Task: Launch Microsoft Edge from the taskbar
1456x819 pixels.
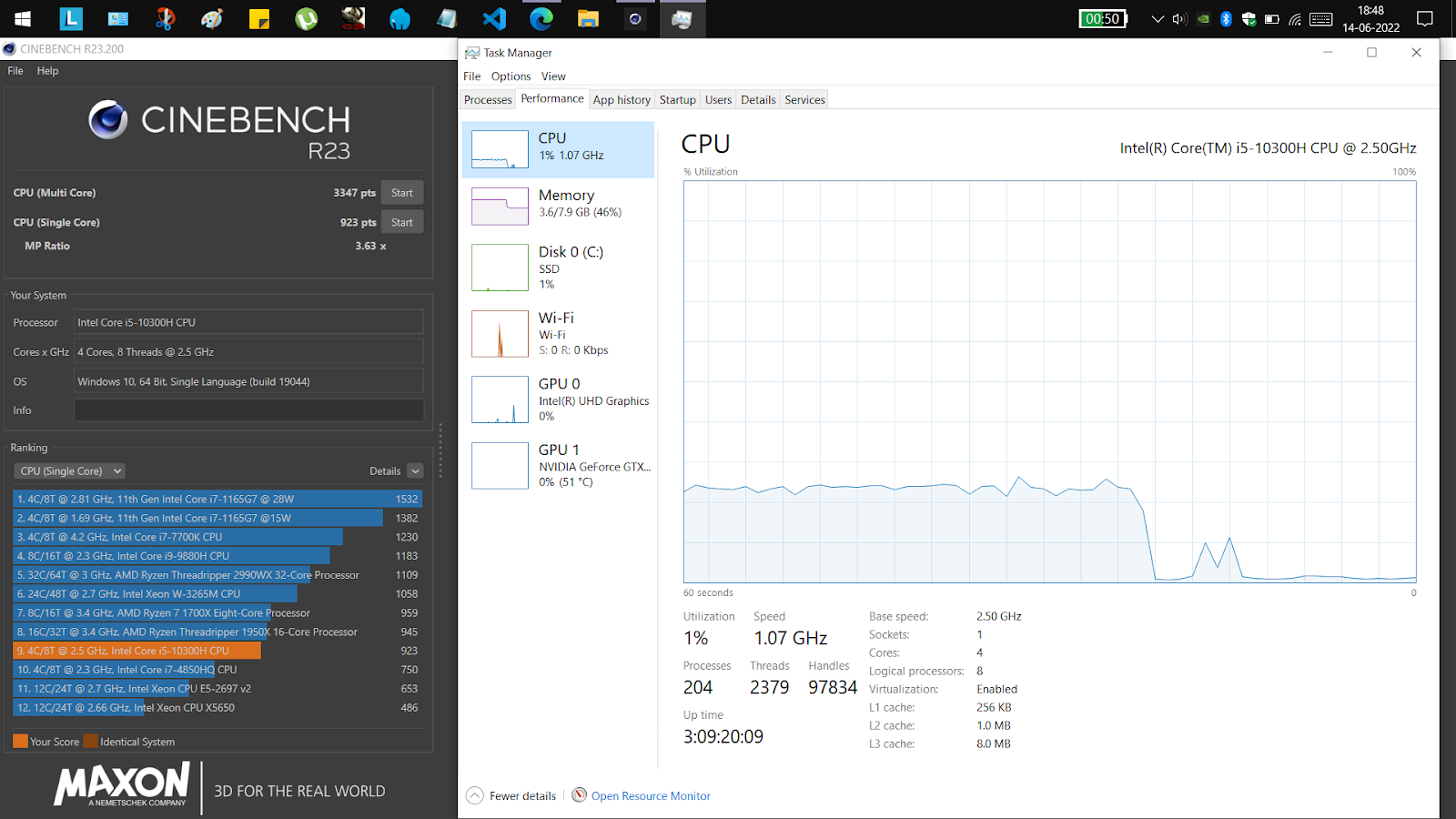Action: tap(541, 18)
